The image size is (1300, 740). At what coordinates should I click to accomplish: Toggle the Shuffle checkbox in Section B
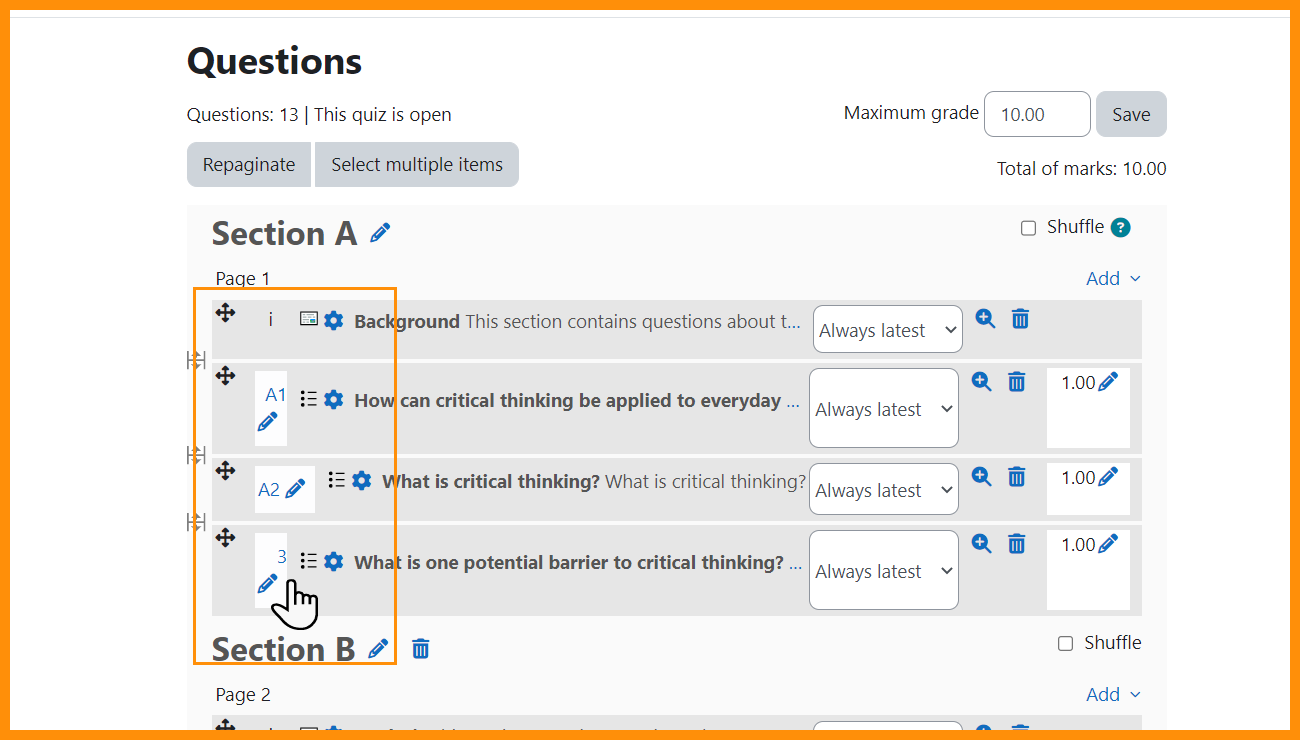pos(1066,643)
